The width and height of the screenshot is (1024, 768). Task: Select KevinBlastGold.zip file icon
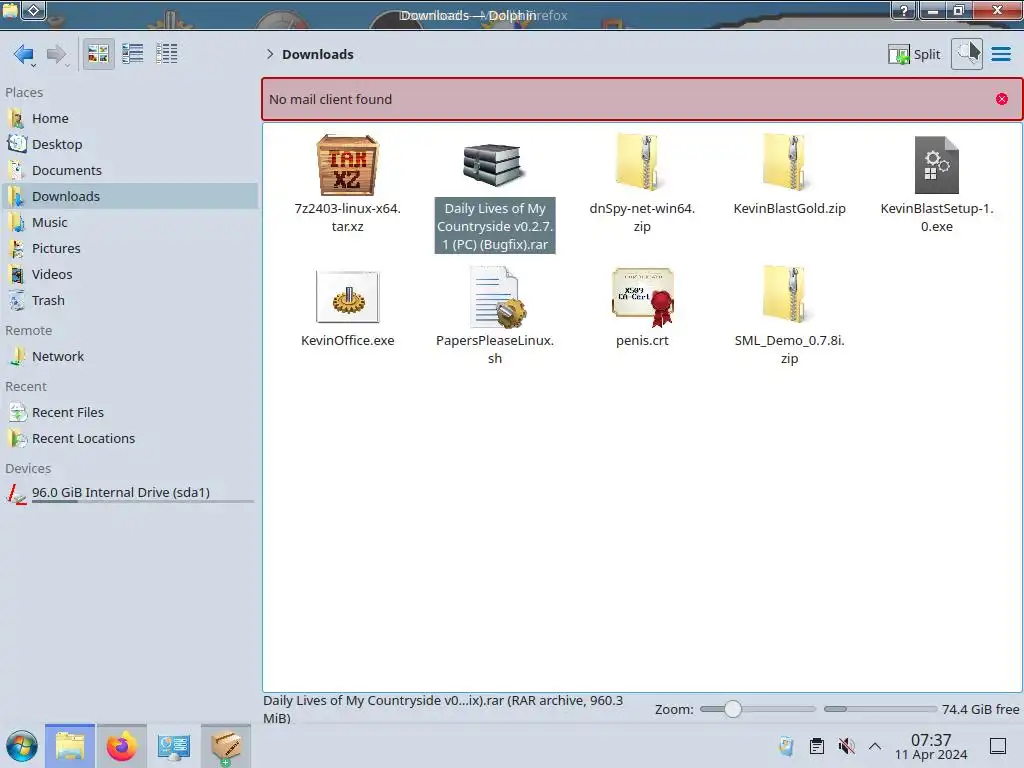[786, 162]
